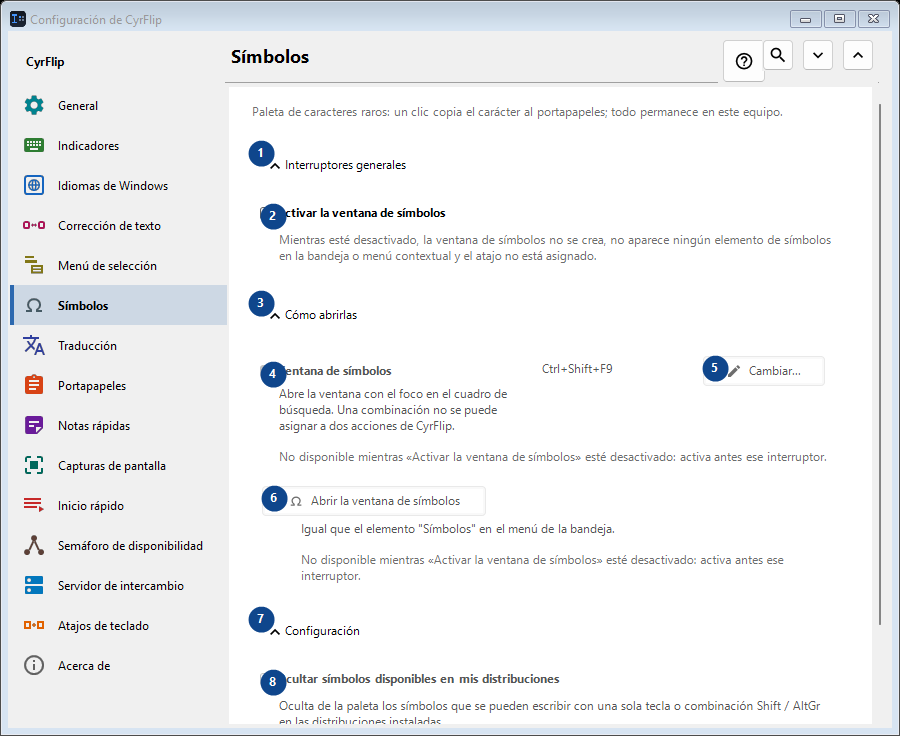Go to previous section with up chevron
The height and width of the screenshot is (736, 900).
(x=858, y=55)
